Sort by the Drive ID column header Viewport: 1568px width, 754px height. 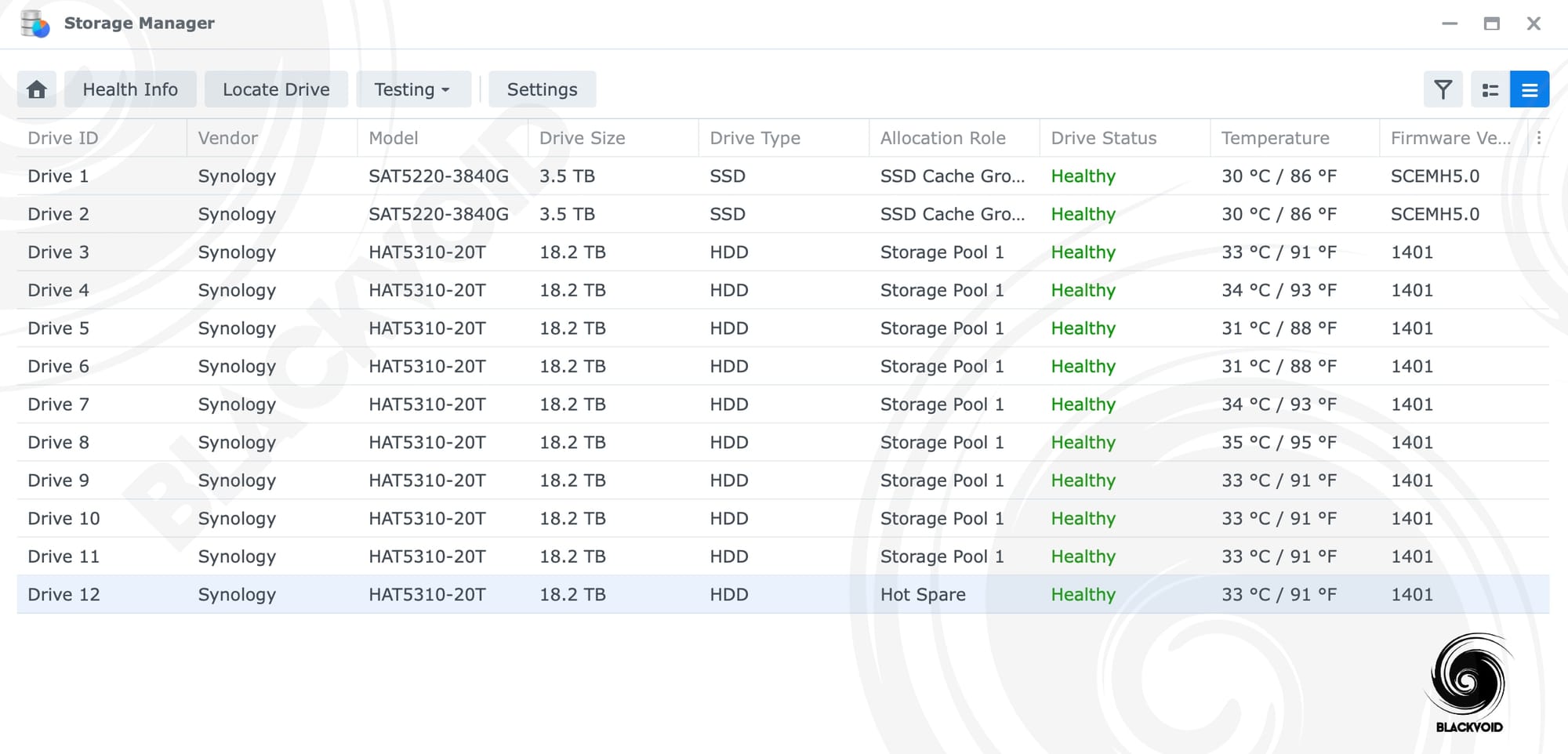click(x=63, y=138)
